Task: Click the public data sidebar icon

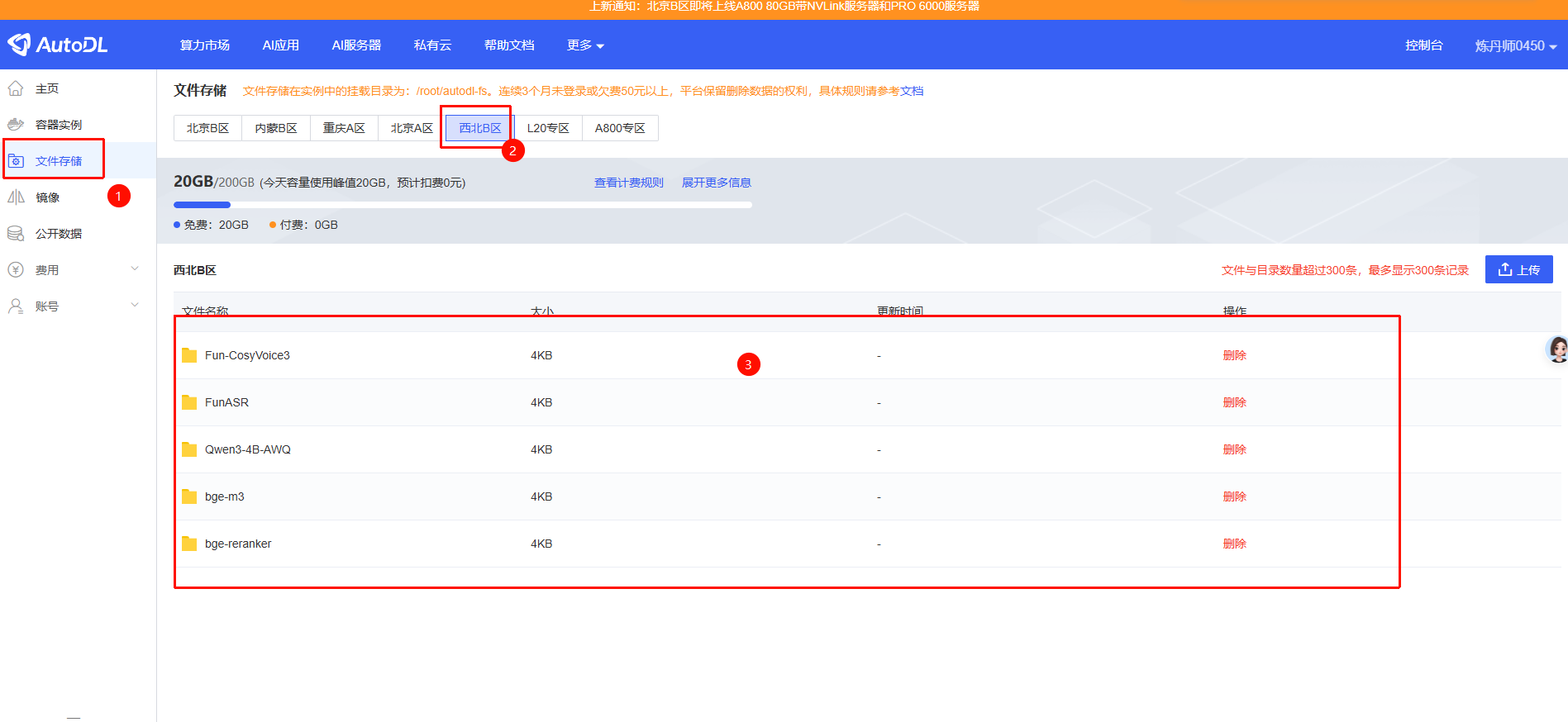Action: [16, 234]
